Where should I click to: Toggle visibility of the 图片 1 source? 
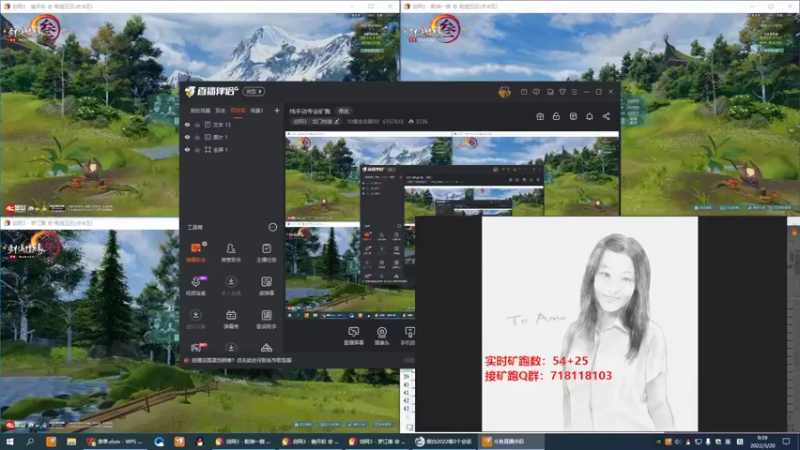click(x=187, y=137)
